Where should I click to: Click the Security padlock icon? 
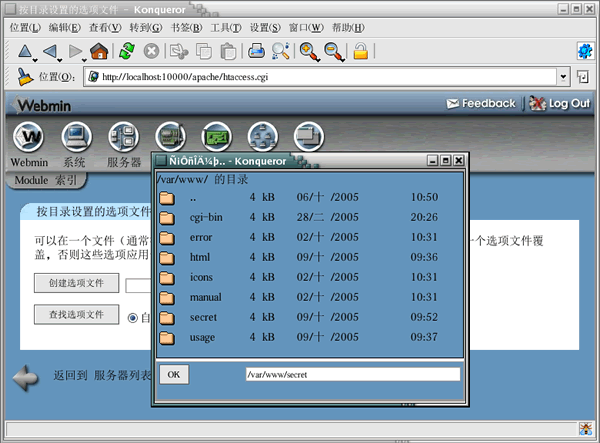[x=360, y=51]
